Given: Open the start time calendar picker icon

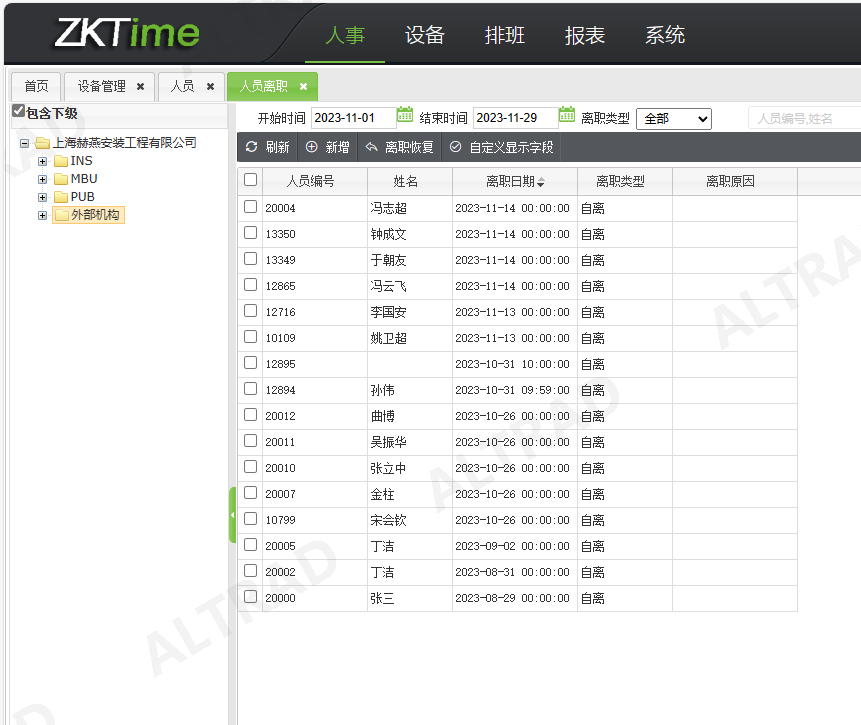Looking at the screenshot, I should click(405, 116).
